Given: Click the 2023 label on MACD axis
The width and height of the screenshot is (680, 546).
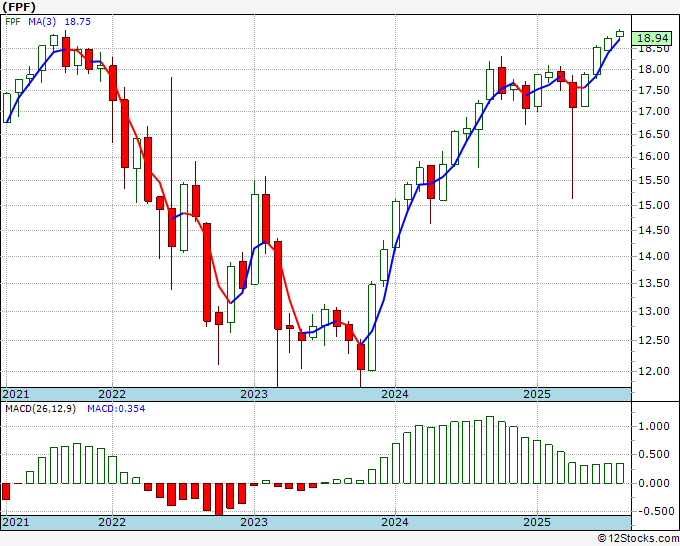Looking at the screenshot, I should 254,522.
